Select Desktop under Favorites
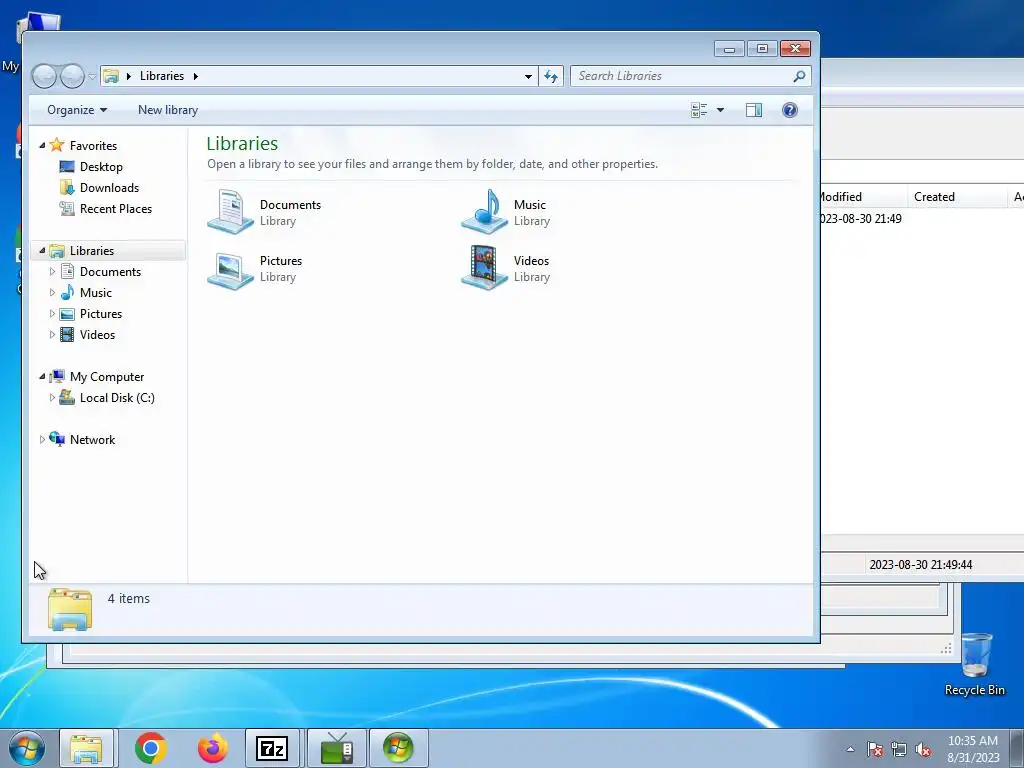1024x768 pixels. [101, 167]
